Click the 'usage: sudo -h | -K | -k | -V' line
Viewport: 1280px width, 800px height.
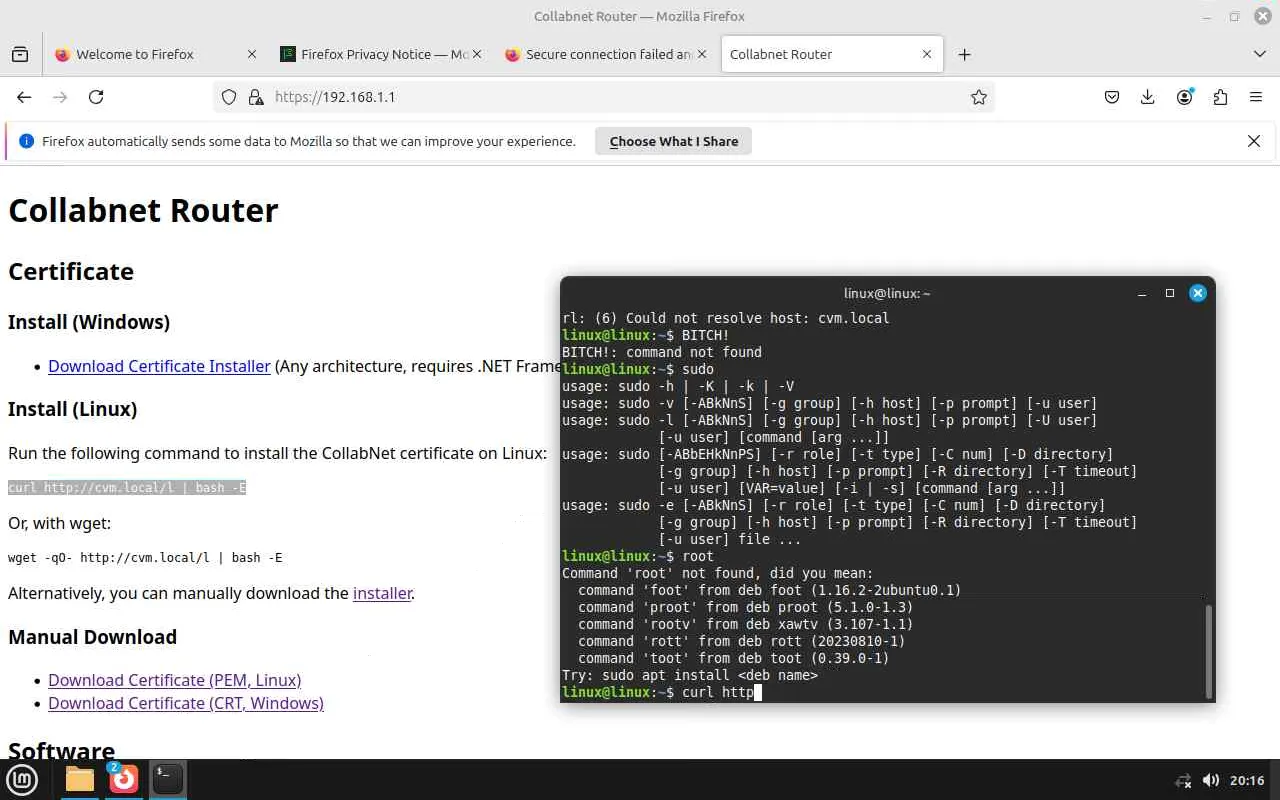tap(678, 386)
